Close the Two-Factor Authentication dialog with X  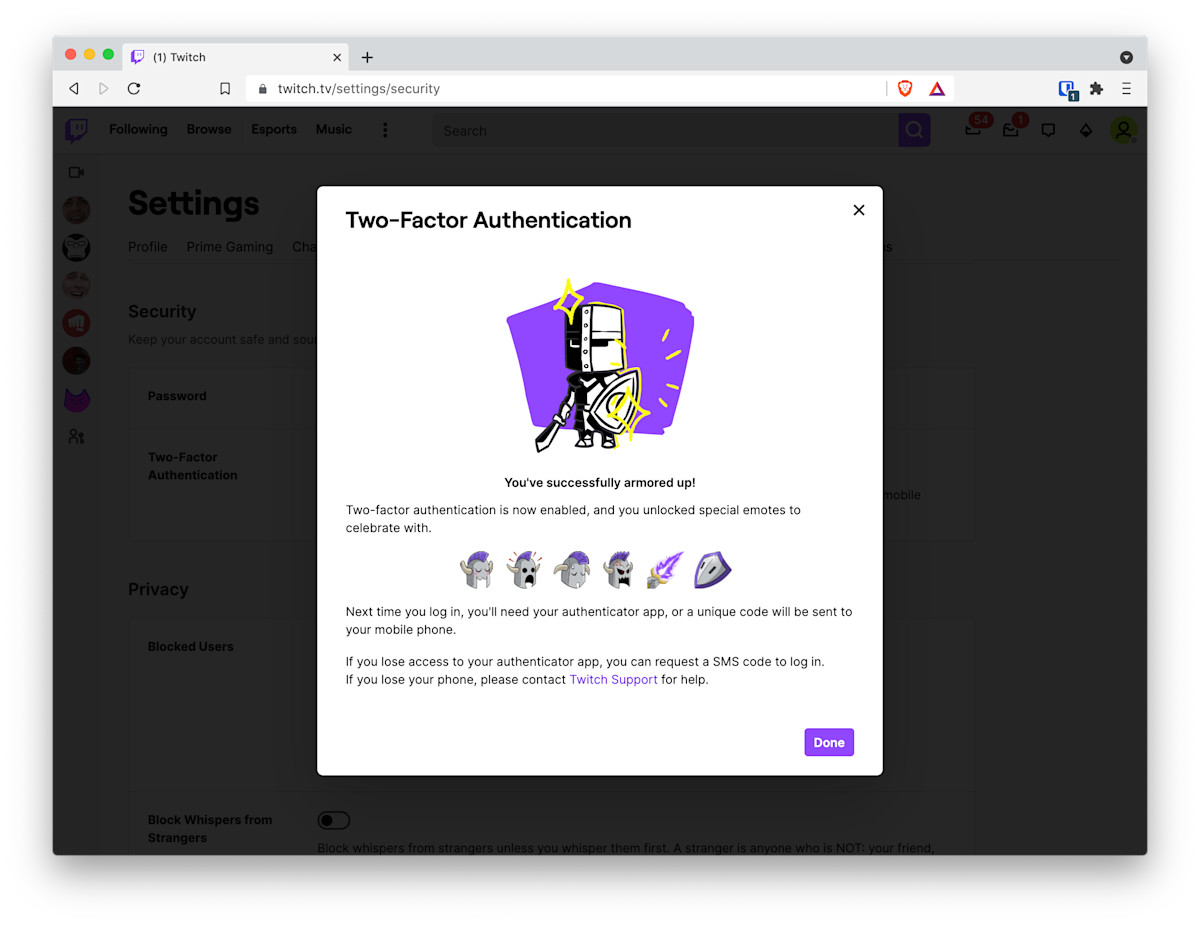pyautogui.click(x=858, y=210)
